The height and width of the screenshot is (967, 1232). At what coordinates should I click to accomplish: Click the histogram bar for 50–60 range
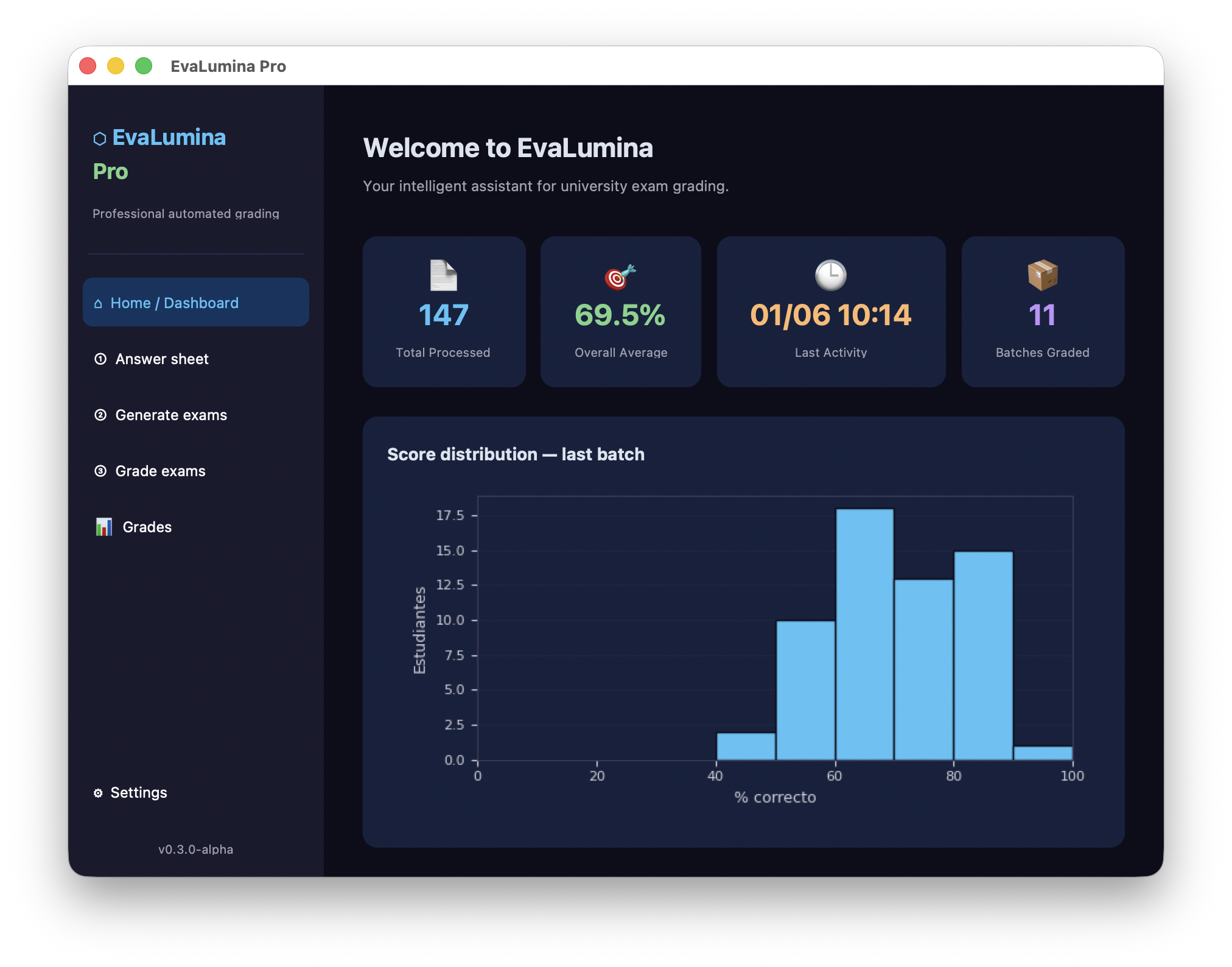[x=805, y=691]
